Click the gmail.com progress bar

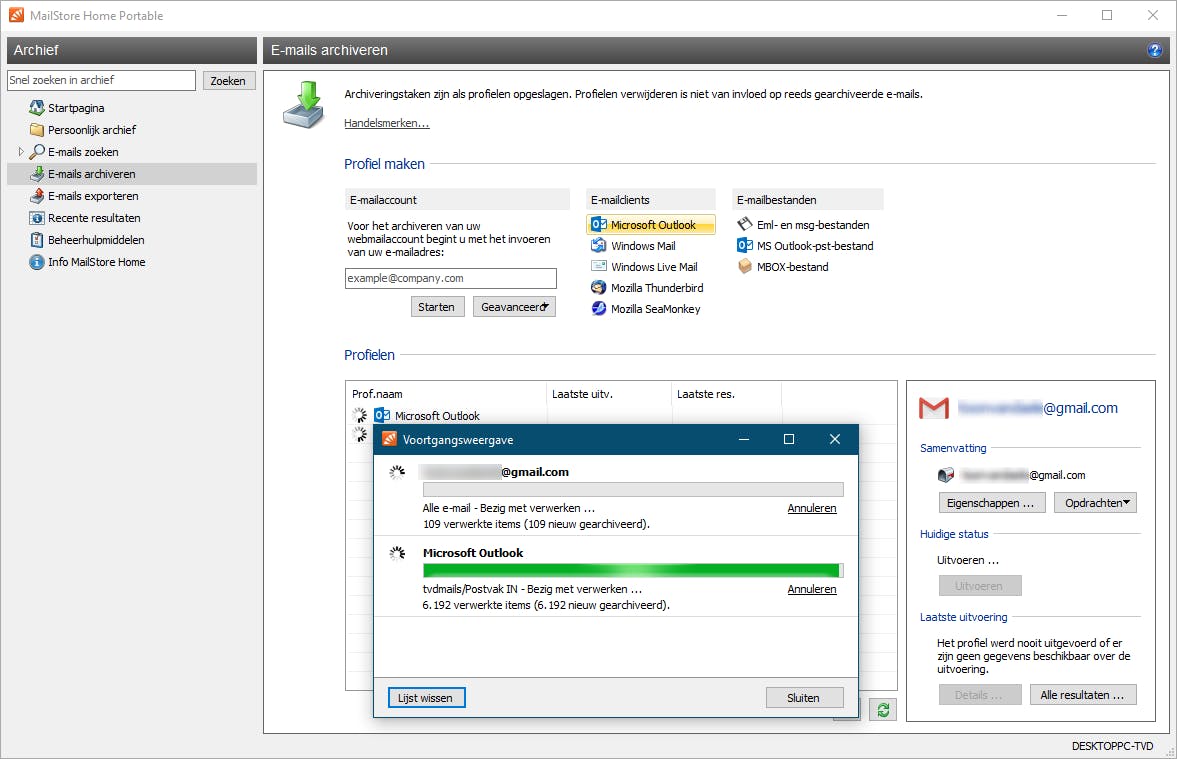click(633, 489)
